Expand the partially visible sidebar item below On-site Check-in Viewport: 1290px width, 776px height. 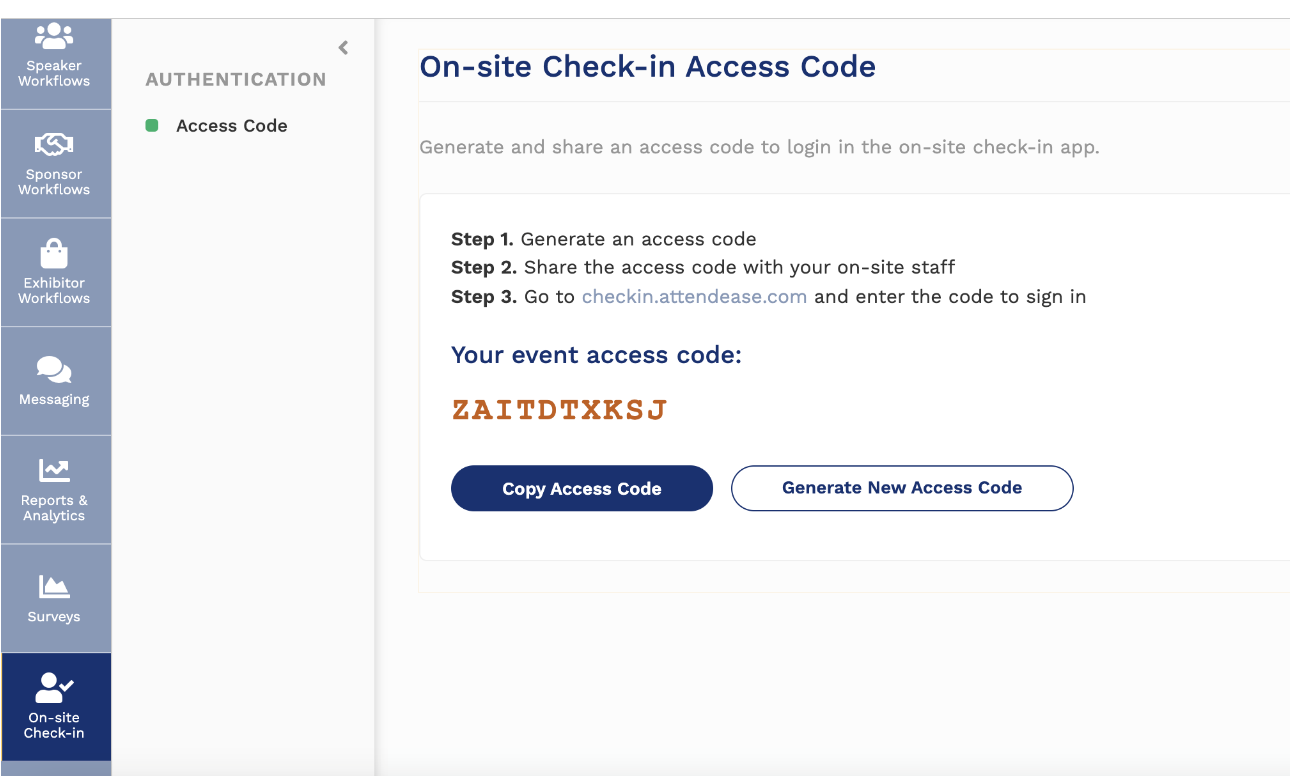coord(55,768)
